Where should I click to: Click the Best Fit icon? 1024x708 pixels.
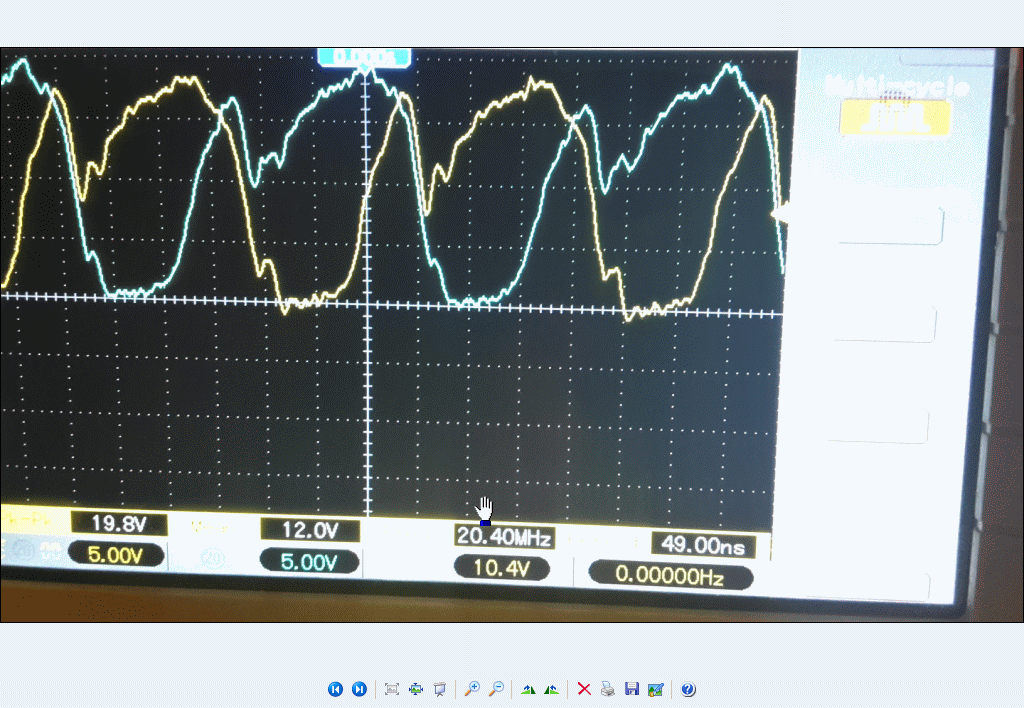392,689
